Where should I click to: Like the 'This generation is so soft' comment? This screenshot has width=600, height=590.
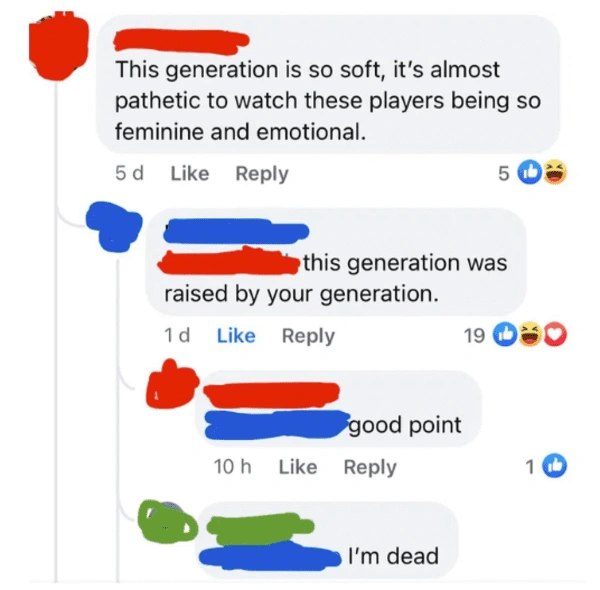coord(190,173)
